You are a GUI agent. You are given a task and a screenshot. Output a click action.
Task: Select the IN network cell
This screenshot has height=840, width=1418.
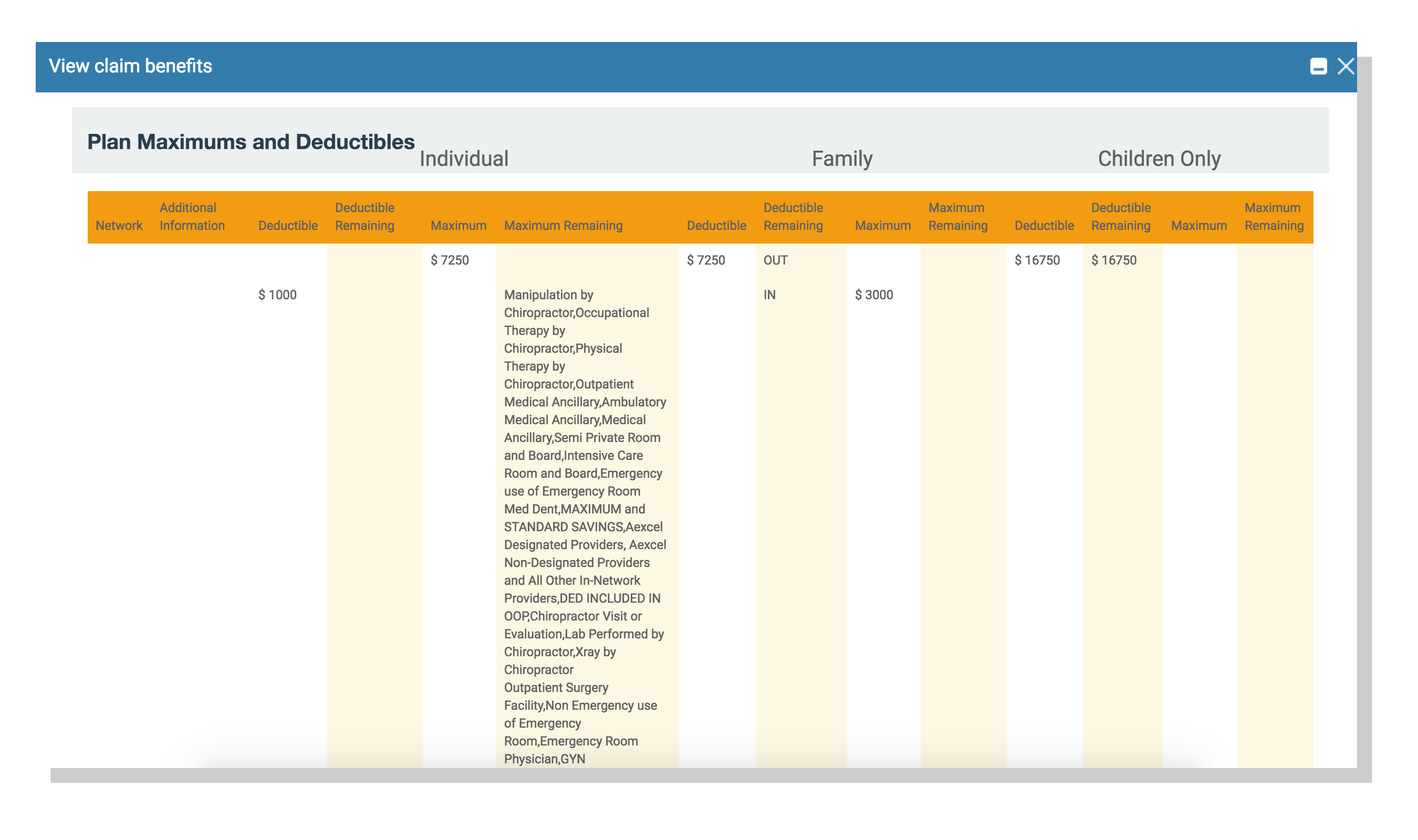coord(769,295)
